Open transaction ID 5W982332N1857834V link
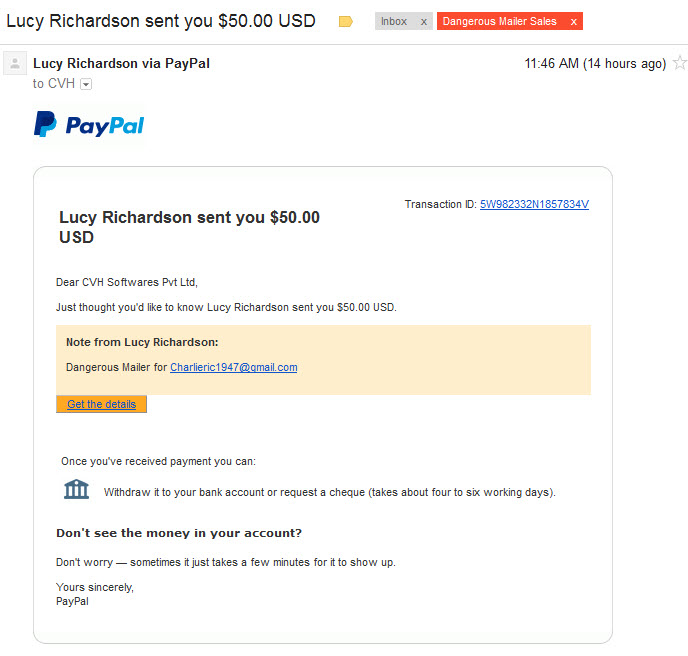Viewport: 688px width, 656px height. [534, 204]
